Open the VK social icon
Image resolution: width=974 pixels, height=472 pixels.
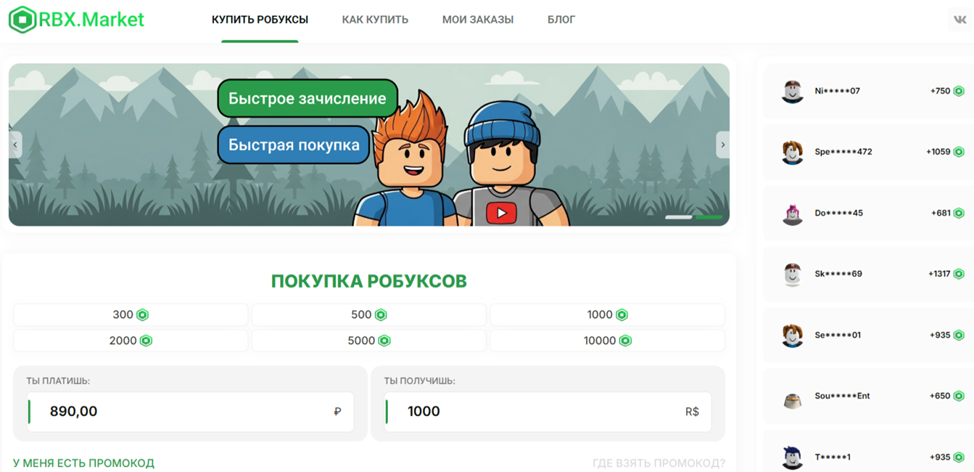(960, 19)
